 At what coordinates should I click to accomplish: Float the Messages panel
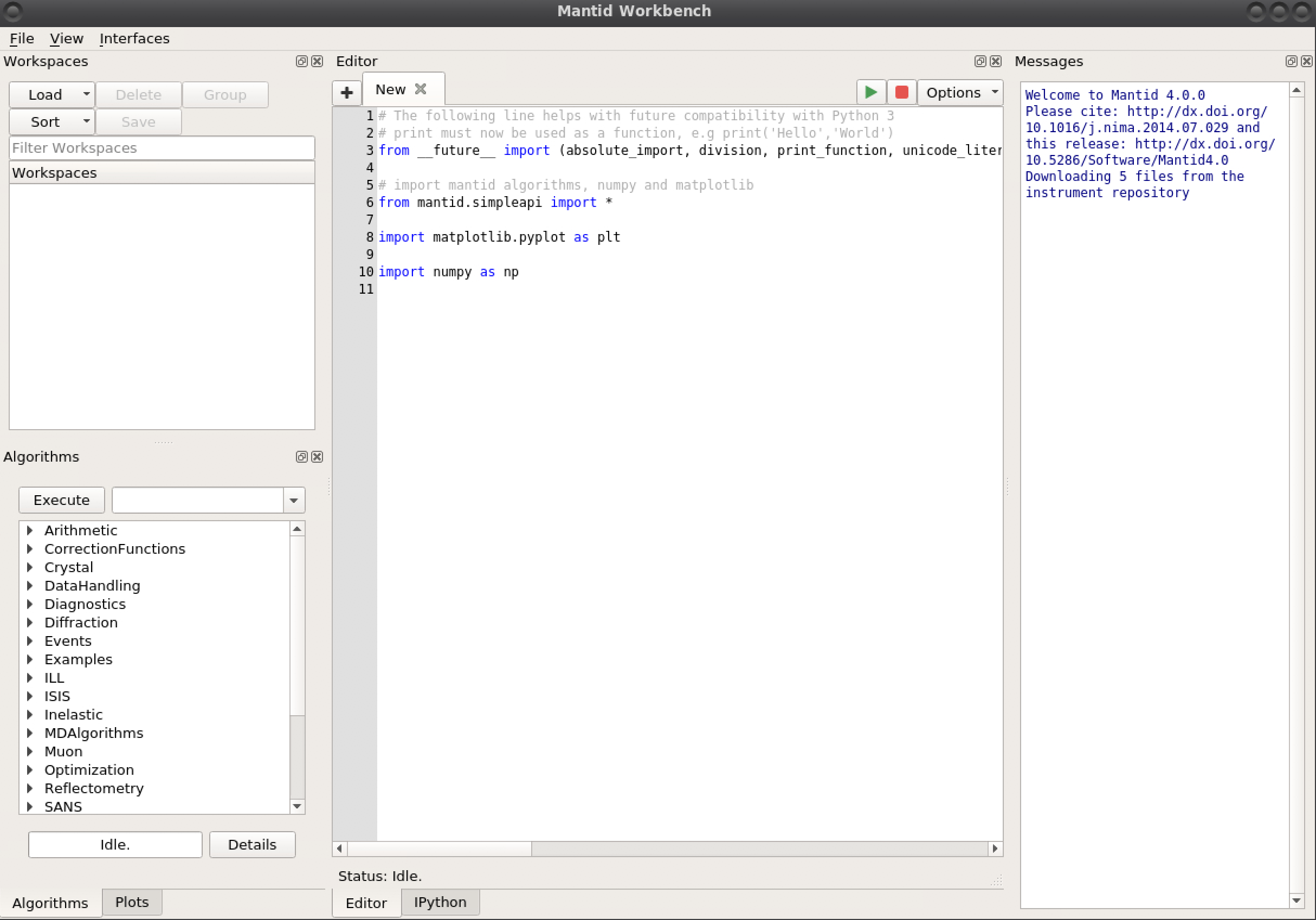1291,61
